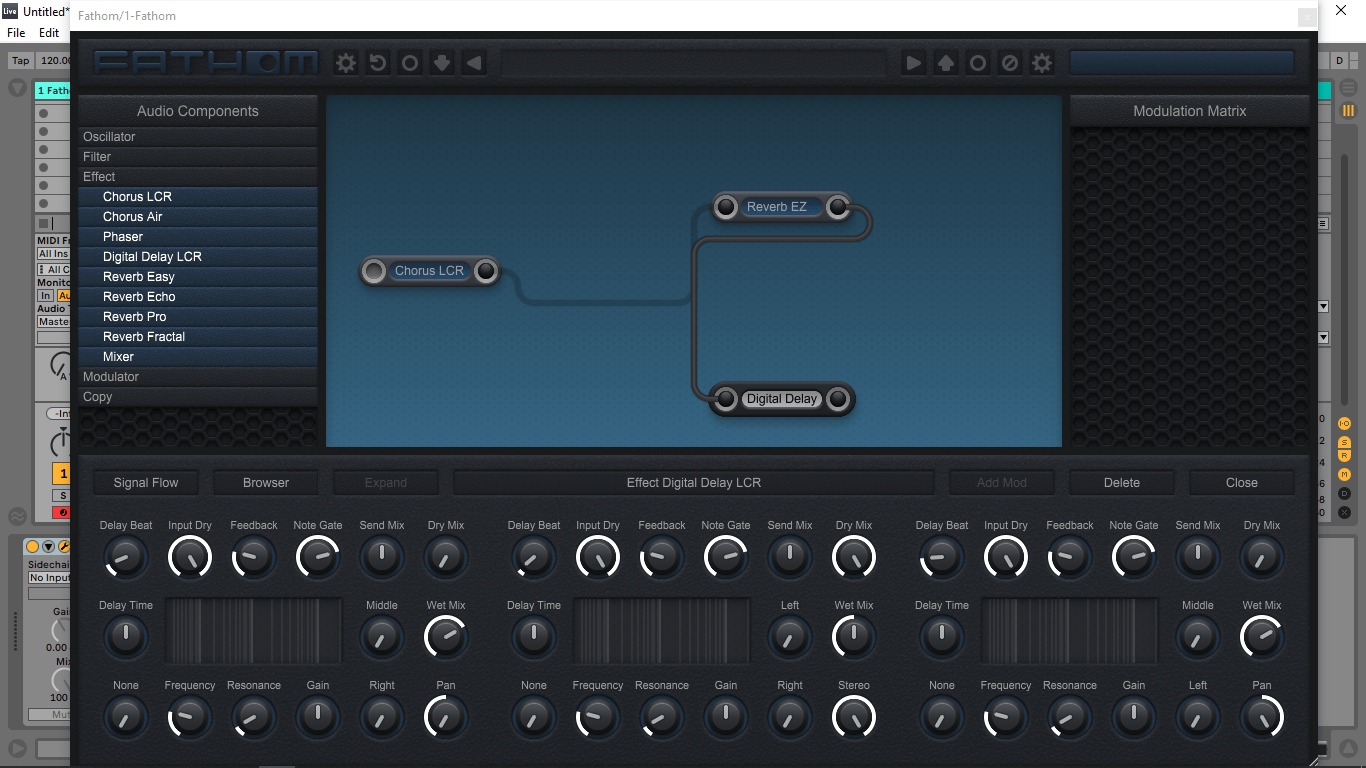Click the output port of Digital Delay node
This screenshot has height=768, width=1366.
point(838,399)
